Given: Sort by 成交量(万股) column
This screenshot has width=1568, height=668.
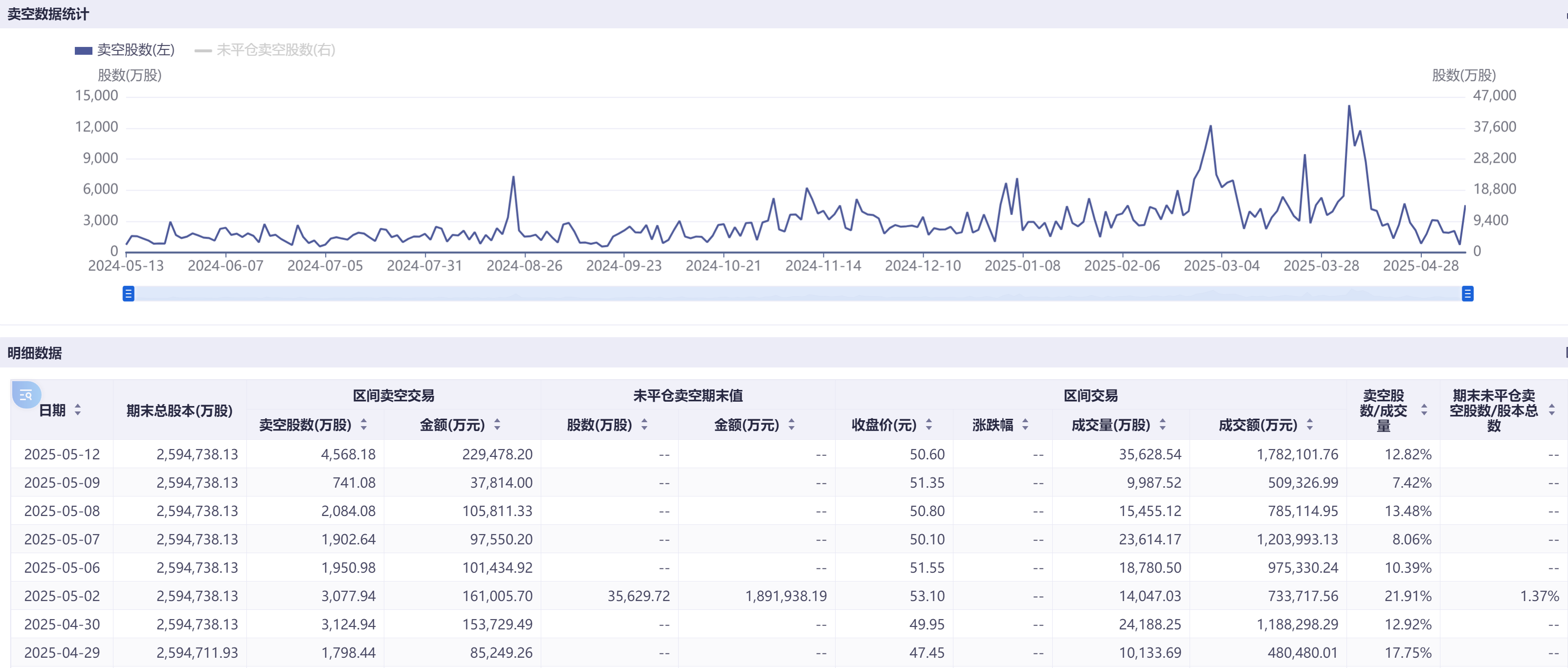Looking at the screenshot, I should [1162, 425].
